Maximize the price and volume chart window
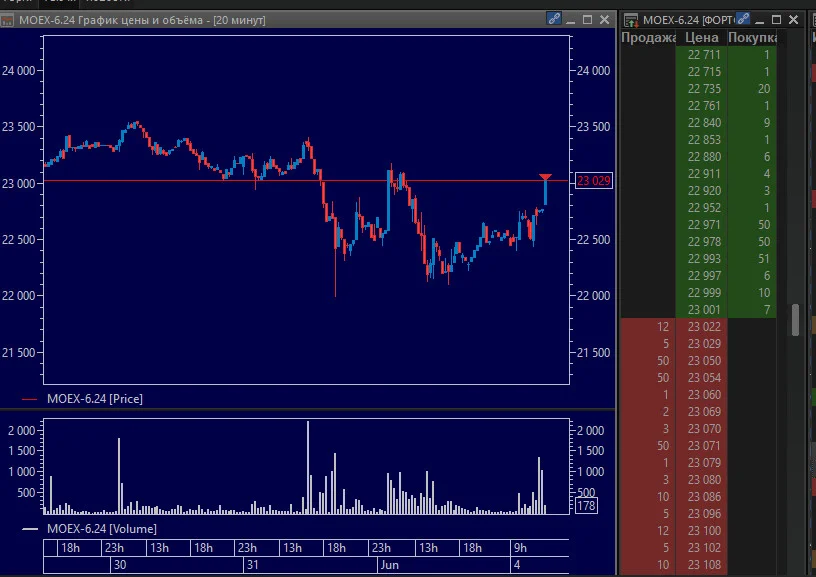816x577 pixels. [588, 20]
